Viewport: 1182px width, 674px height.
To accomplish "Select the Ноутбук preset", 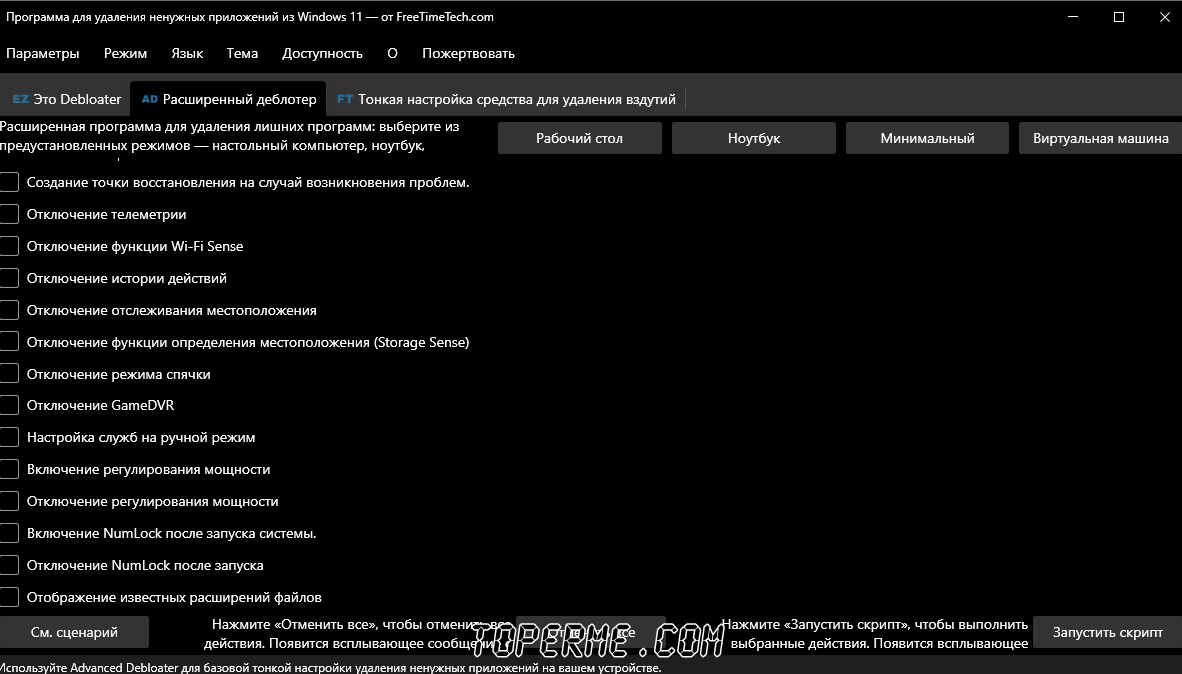I will pyautogui.click(x=754, y=138).
